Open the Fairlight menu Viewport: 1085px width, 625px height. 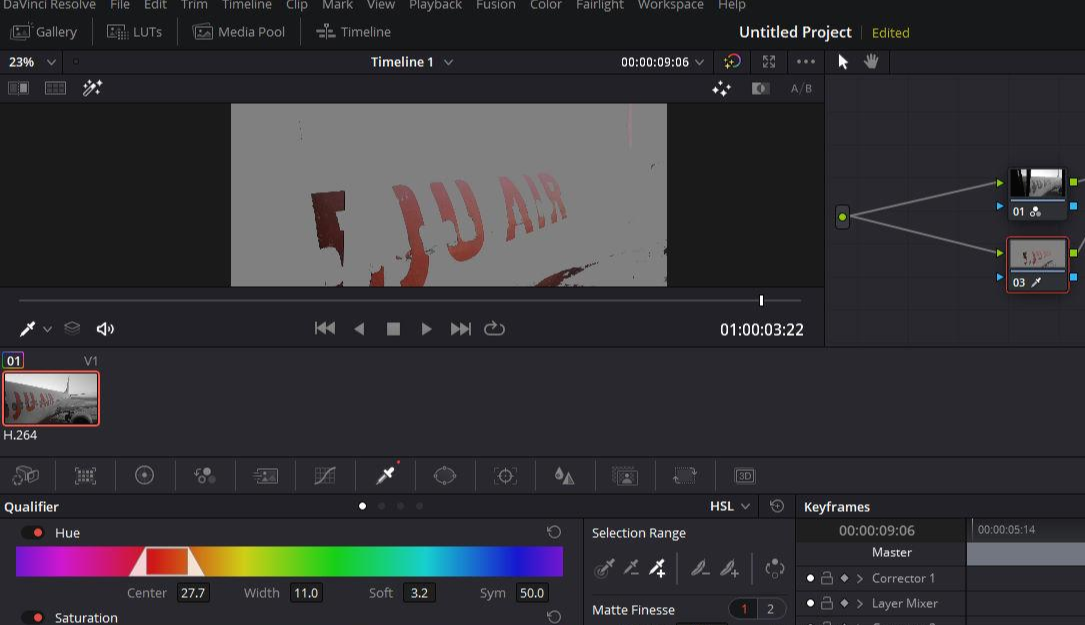click(x=599, y=5)
